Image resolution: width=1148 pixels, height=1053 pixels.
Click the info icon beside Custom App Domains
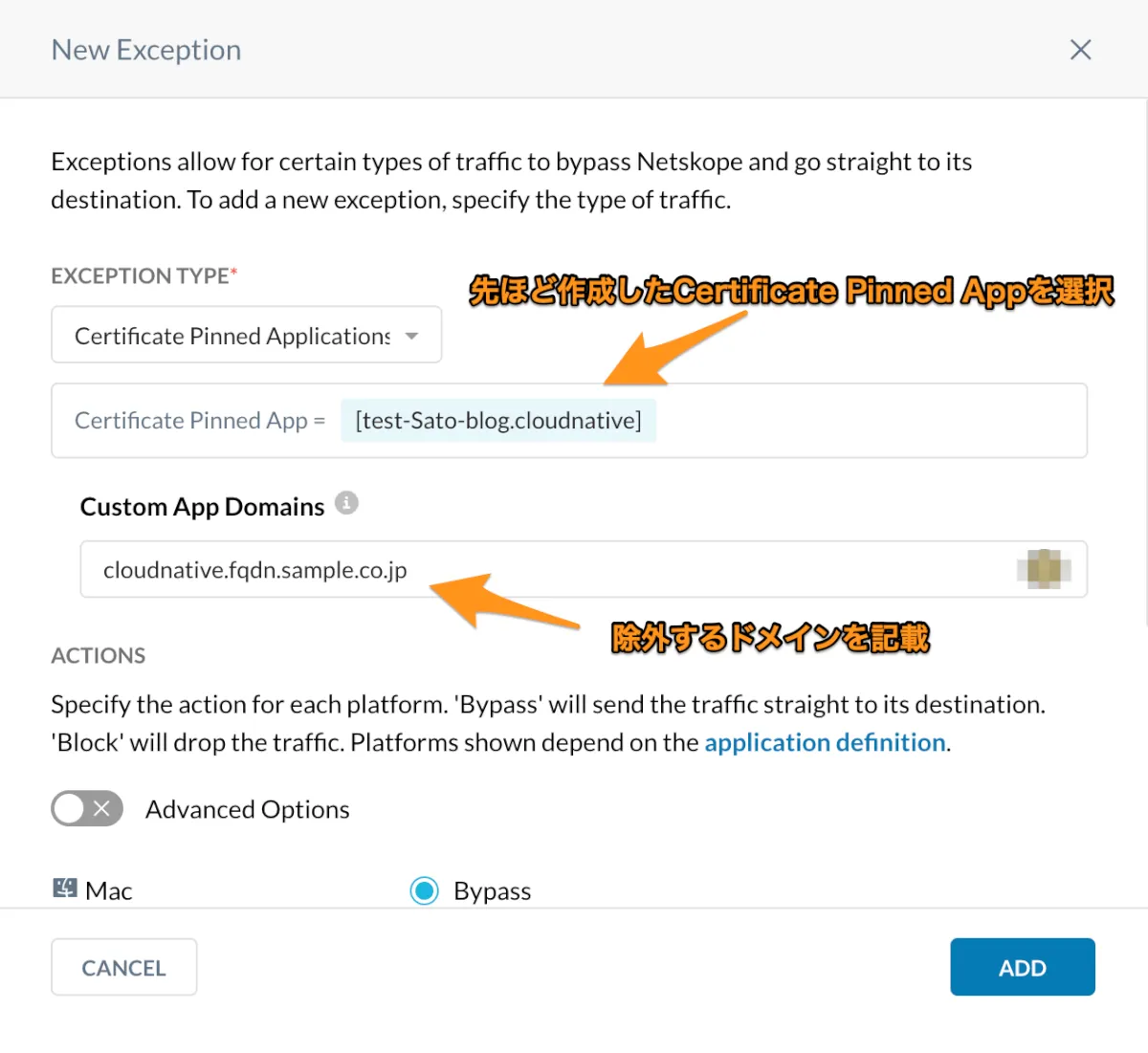click(346, 503)
